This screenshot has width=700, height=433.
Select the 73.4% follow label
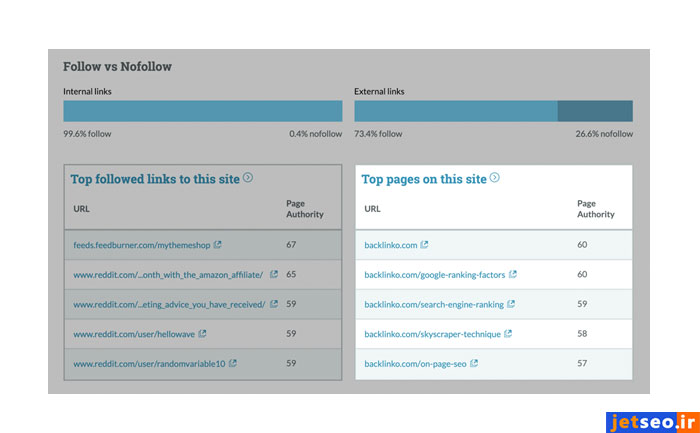pos(378,133)
